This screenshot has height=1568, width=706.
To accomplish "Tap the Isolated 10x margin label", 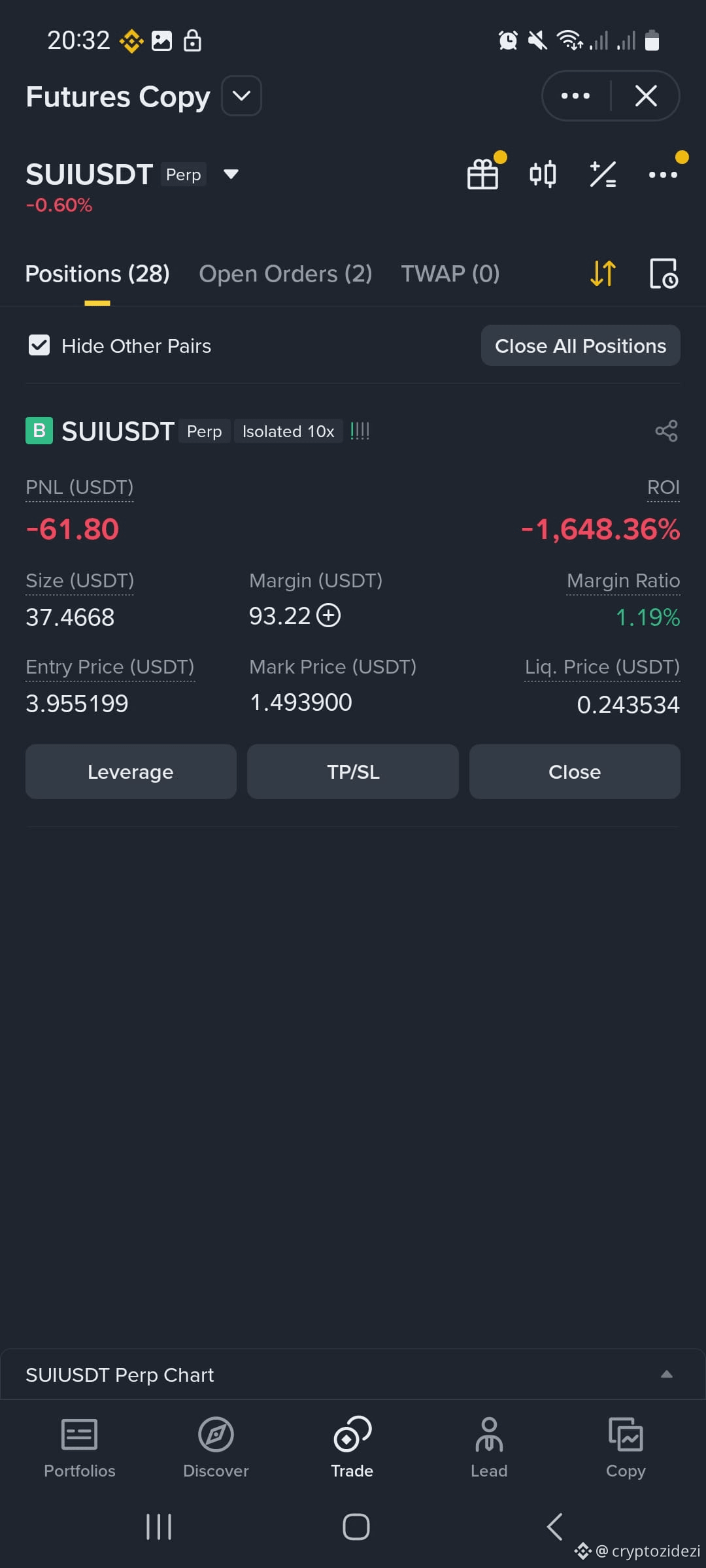I will click(x=288, y=431).
